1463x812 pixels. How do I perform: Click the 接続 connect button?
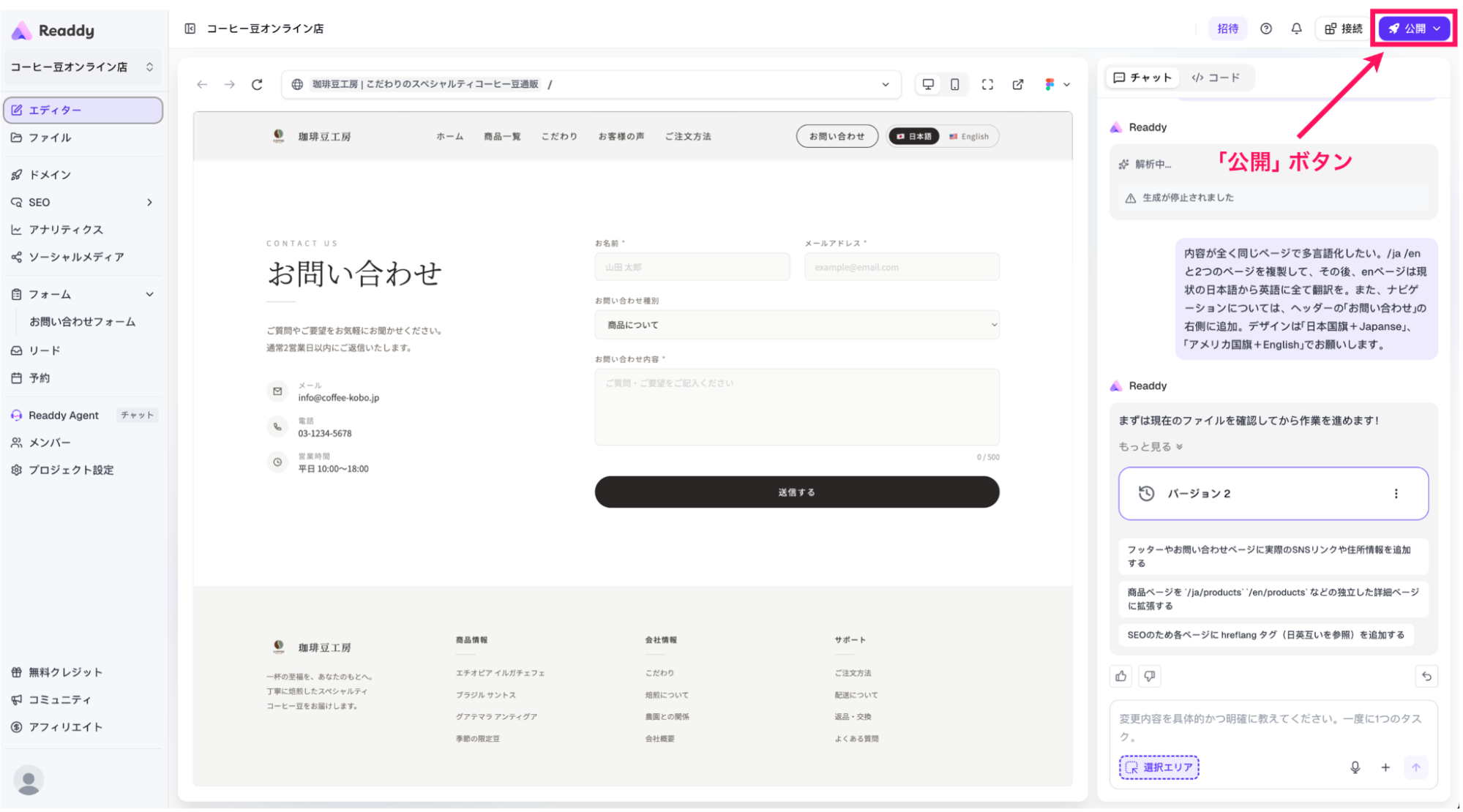point(1344,29)
